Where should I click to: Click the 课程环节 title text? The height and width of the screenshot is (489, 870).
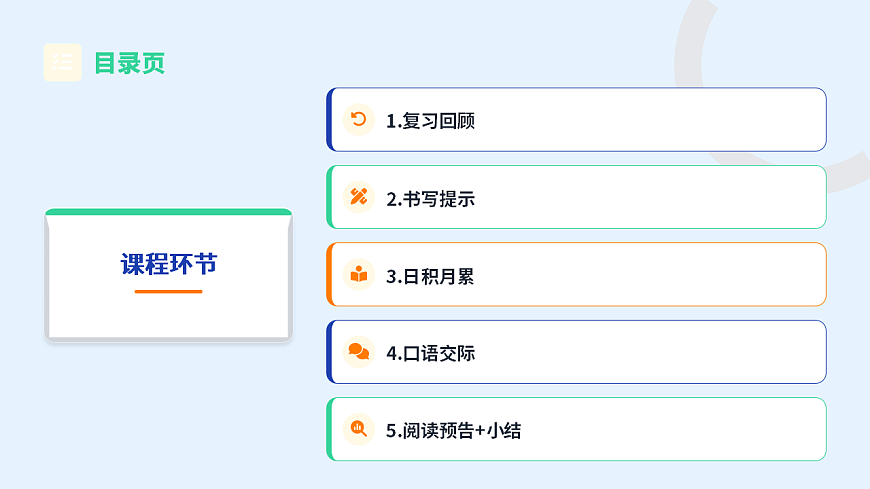[x=169, y=265]
